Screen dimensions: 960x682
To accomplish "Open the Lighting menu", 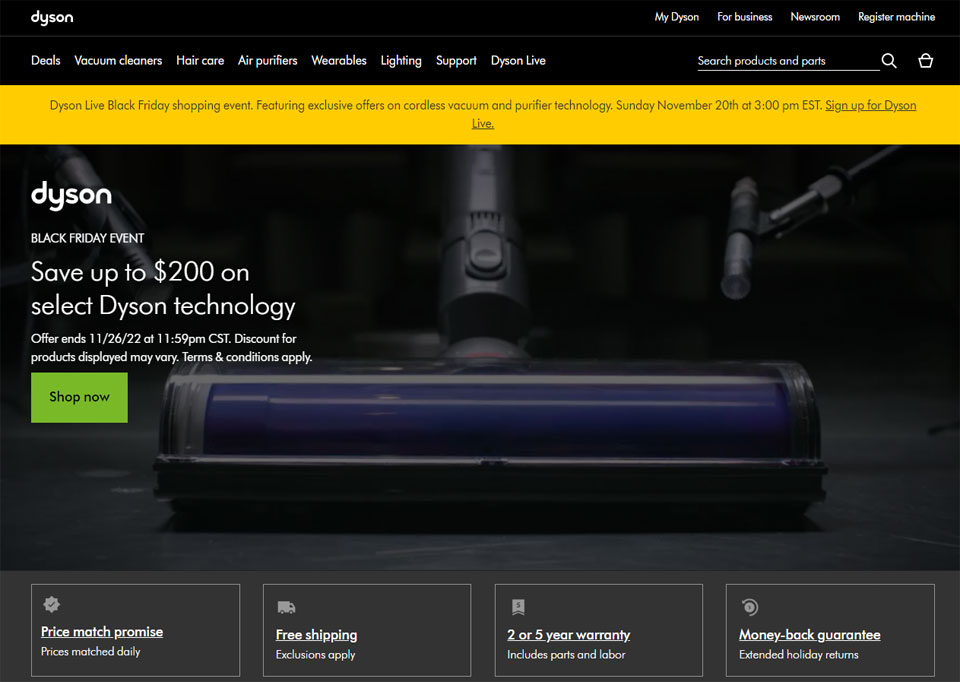I will click(401, 61).
